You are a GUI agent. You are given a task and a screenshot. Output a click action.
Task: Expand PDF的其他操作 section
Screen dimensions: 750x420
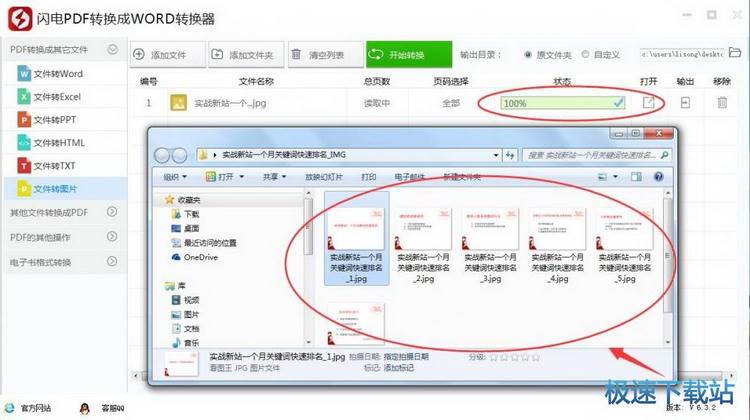click(112, 236)
